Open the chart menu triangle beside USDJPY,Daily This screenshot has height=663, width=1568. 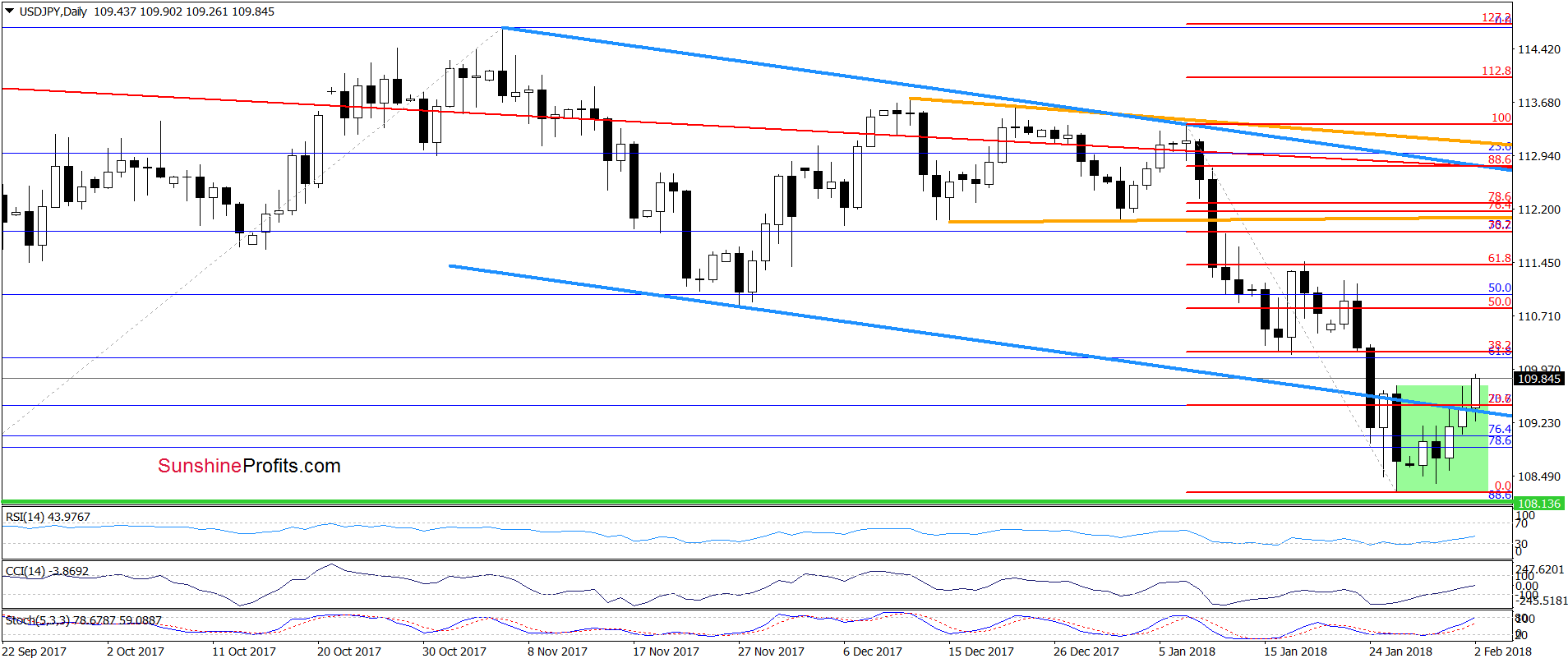(x=10, y=12)
